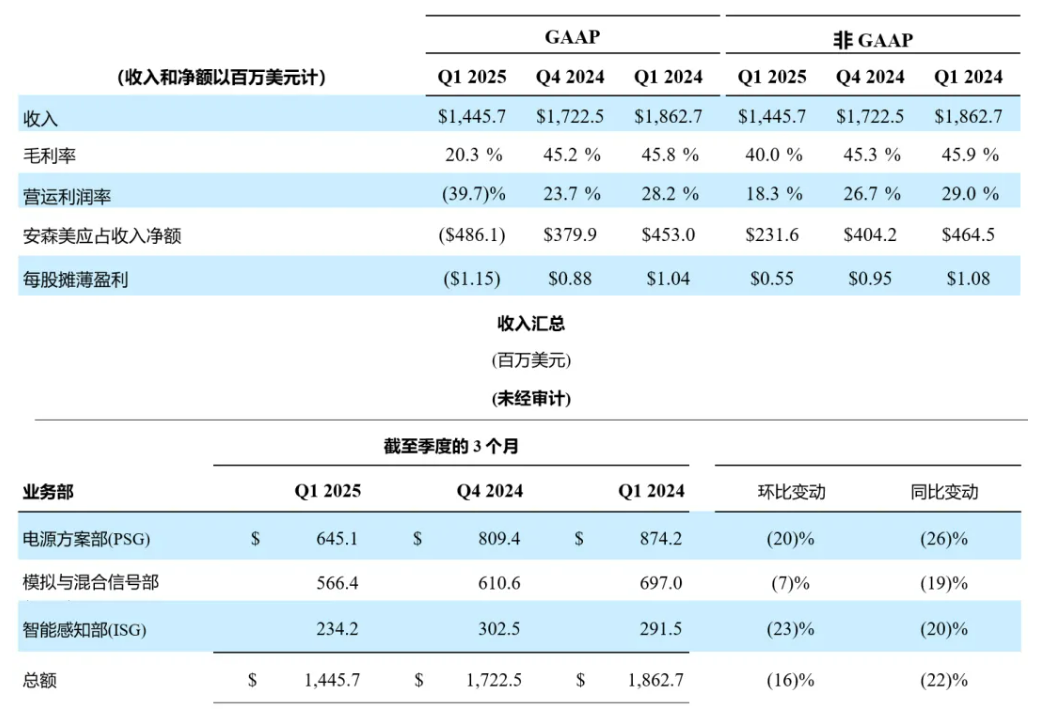
Task: Select the 业务部 column header
Action: (48, 492)
